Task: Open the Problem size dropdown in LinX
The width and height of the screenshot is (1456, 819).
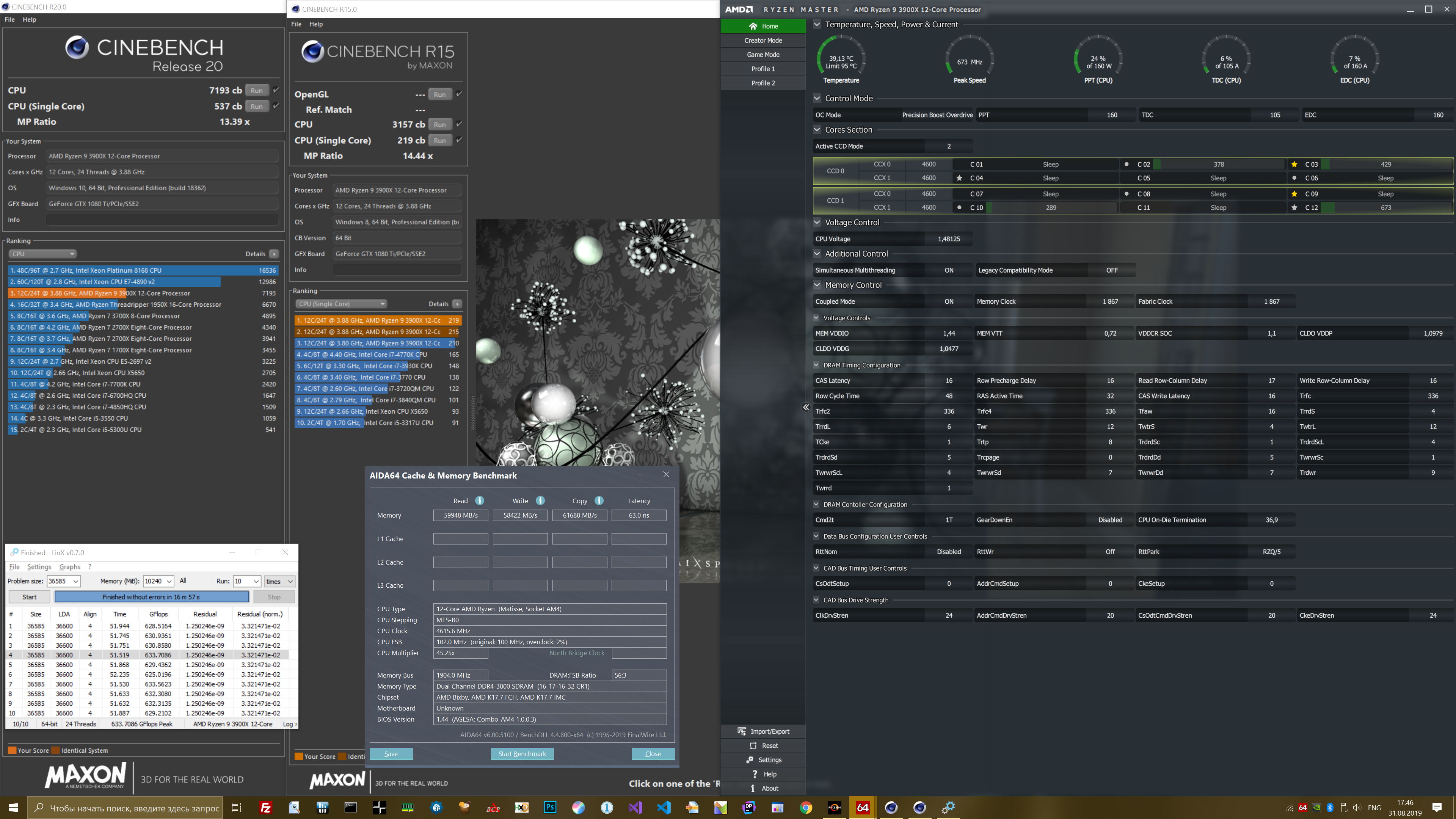Action: (x=76, y=581)
